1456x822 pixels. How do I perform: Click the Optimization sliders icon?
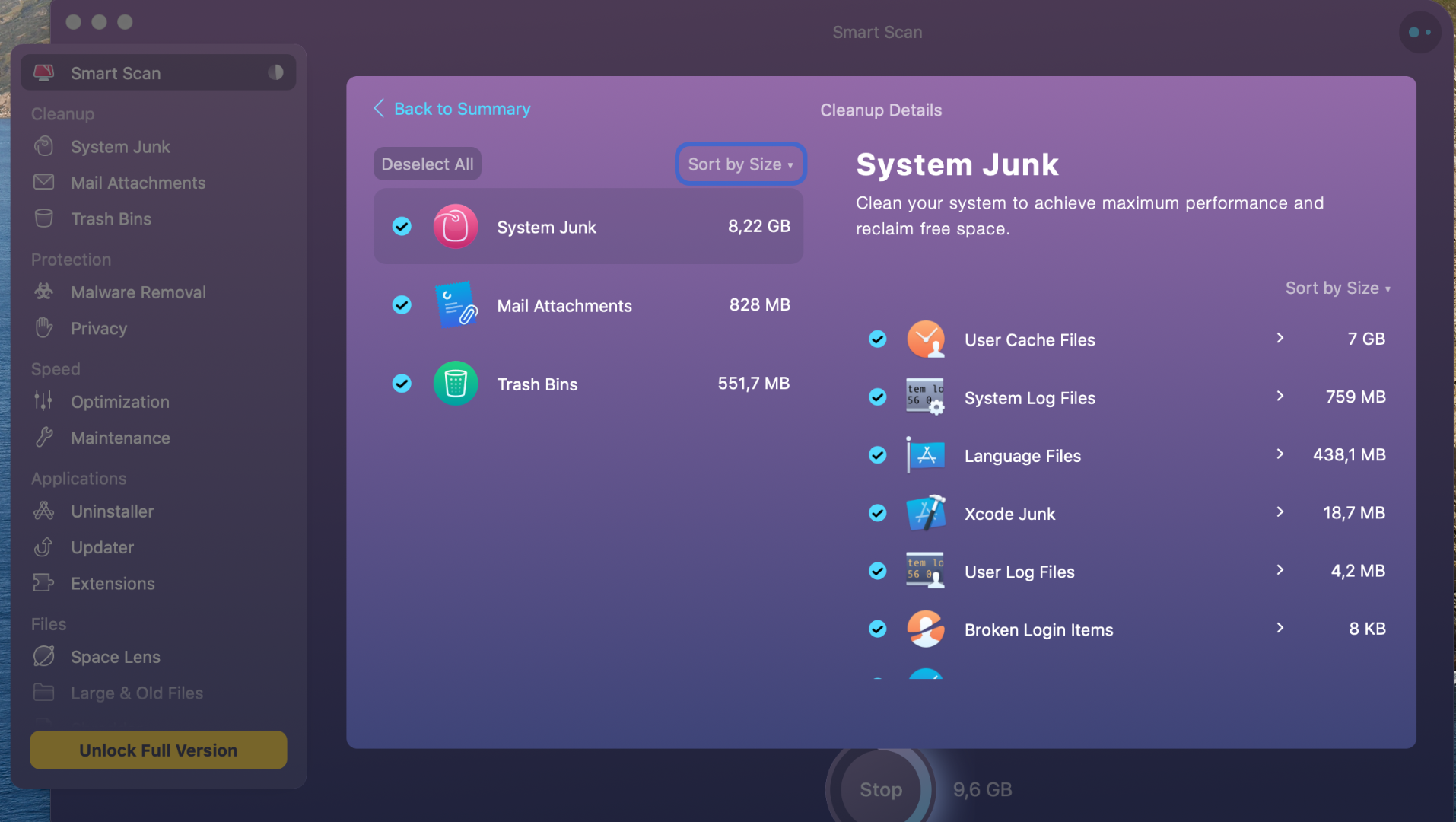43,401
